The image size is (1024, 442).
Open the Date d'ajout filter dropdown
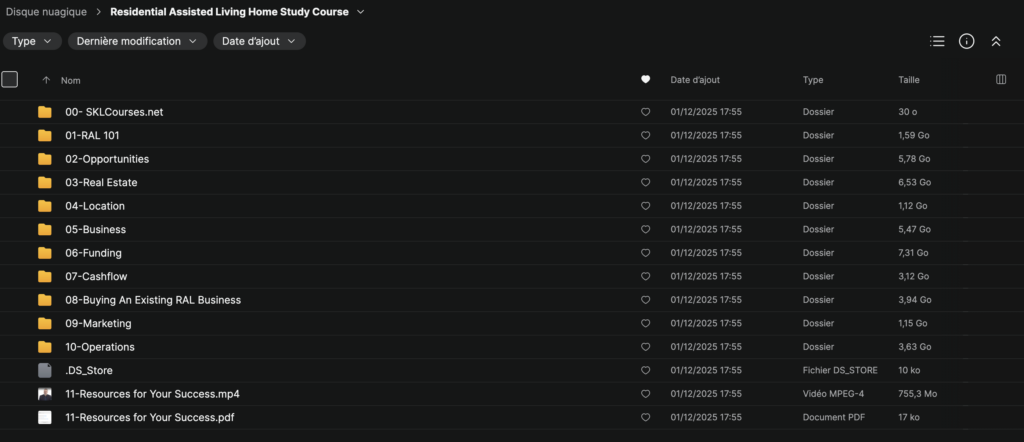point(259,41)
